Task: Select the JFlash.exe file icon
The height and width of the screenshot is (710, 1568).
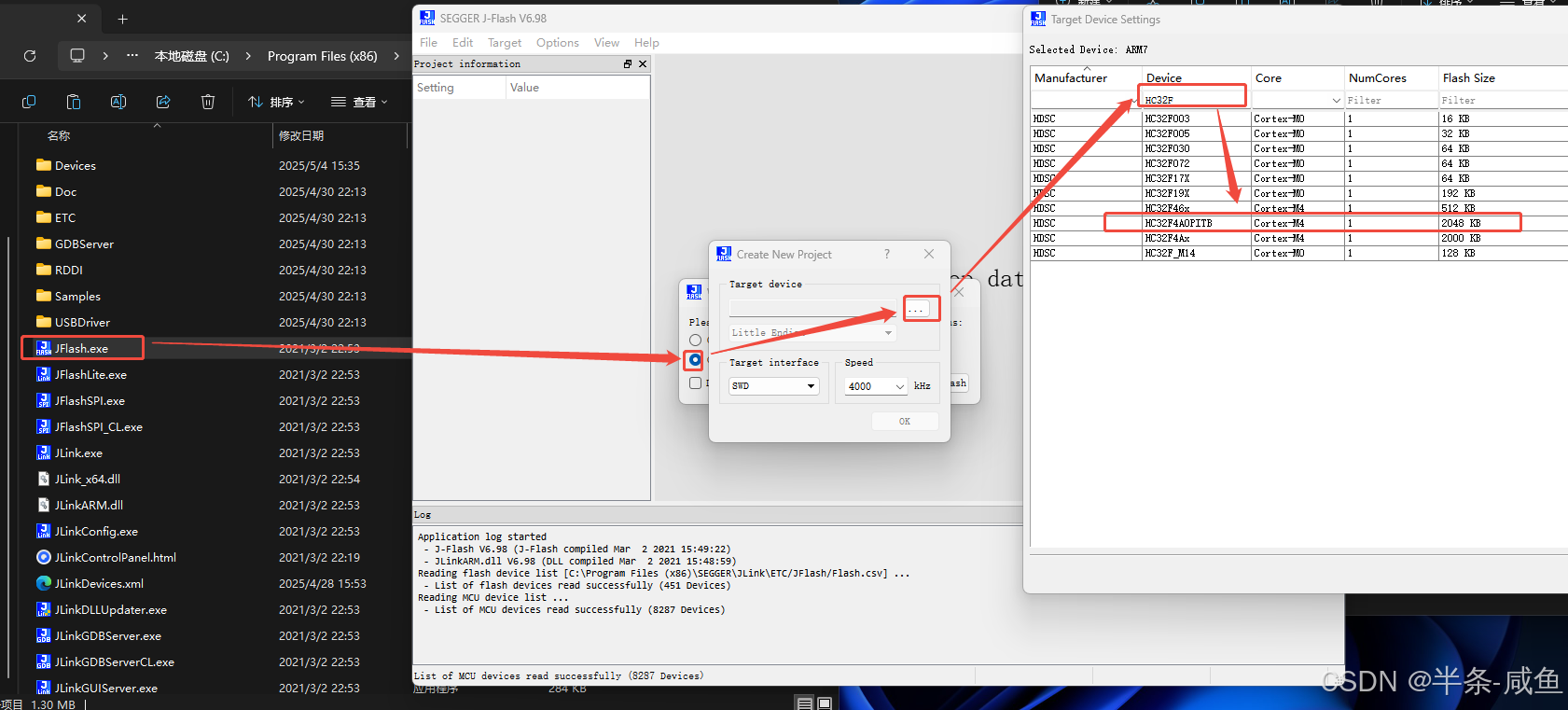Action: (44, 348)
